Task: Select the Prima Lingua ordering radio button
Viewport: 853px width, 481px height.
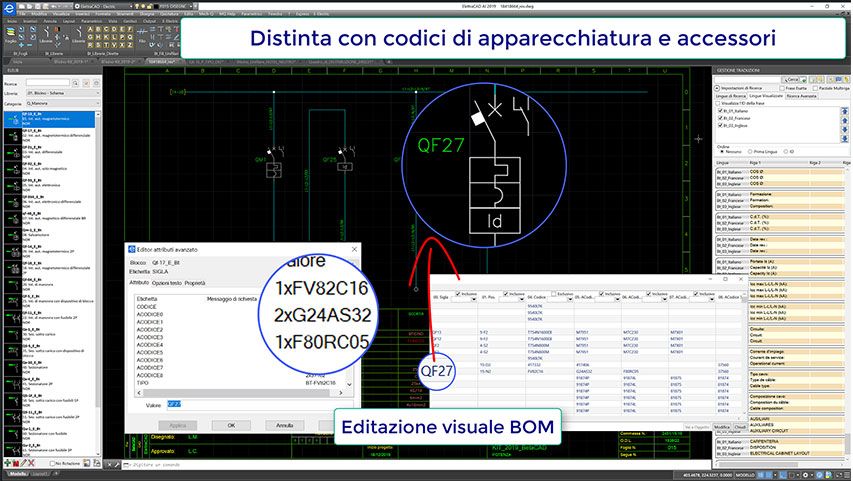Action: (x=750, y=152)
